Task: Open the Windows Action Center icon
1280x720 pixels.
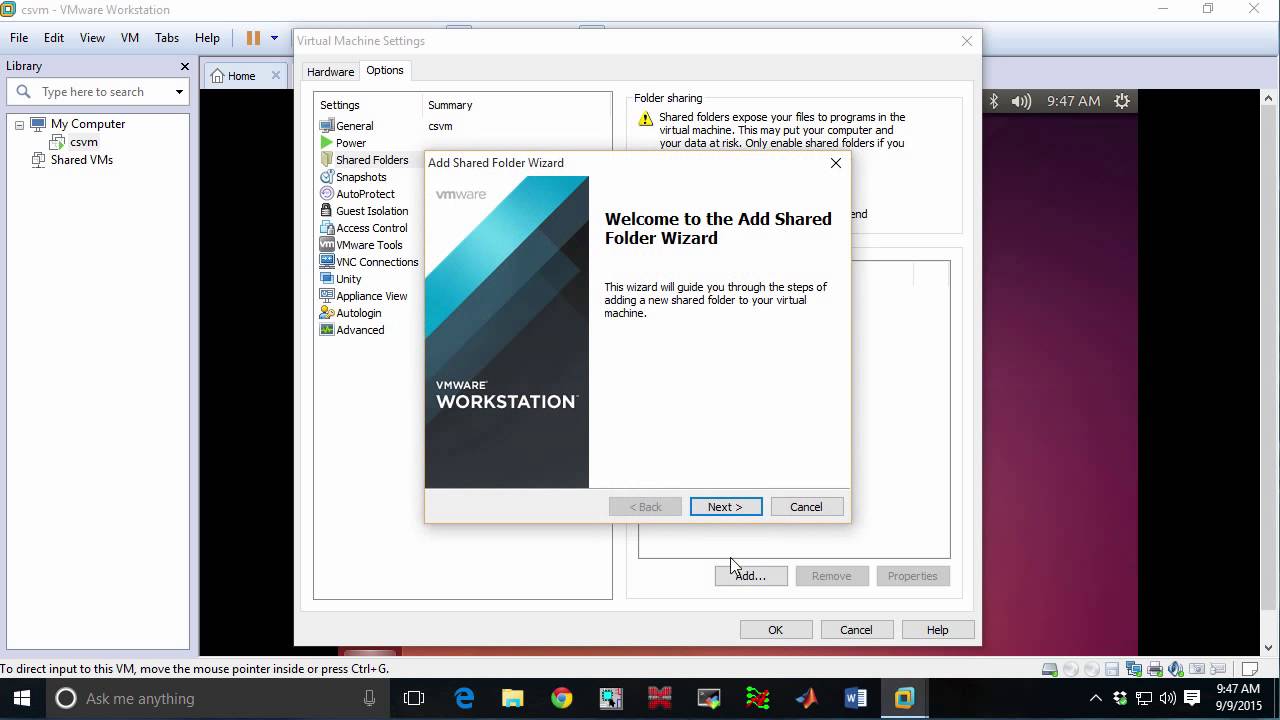Action: tap(1192, 698)
